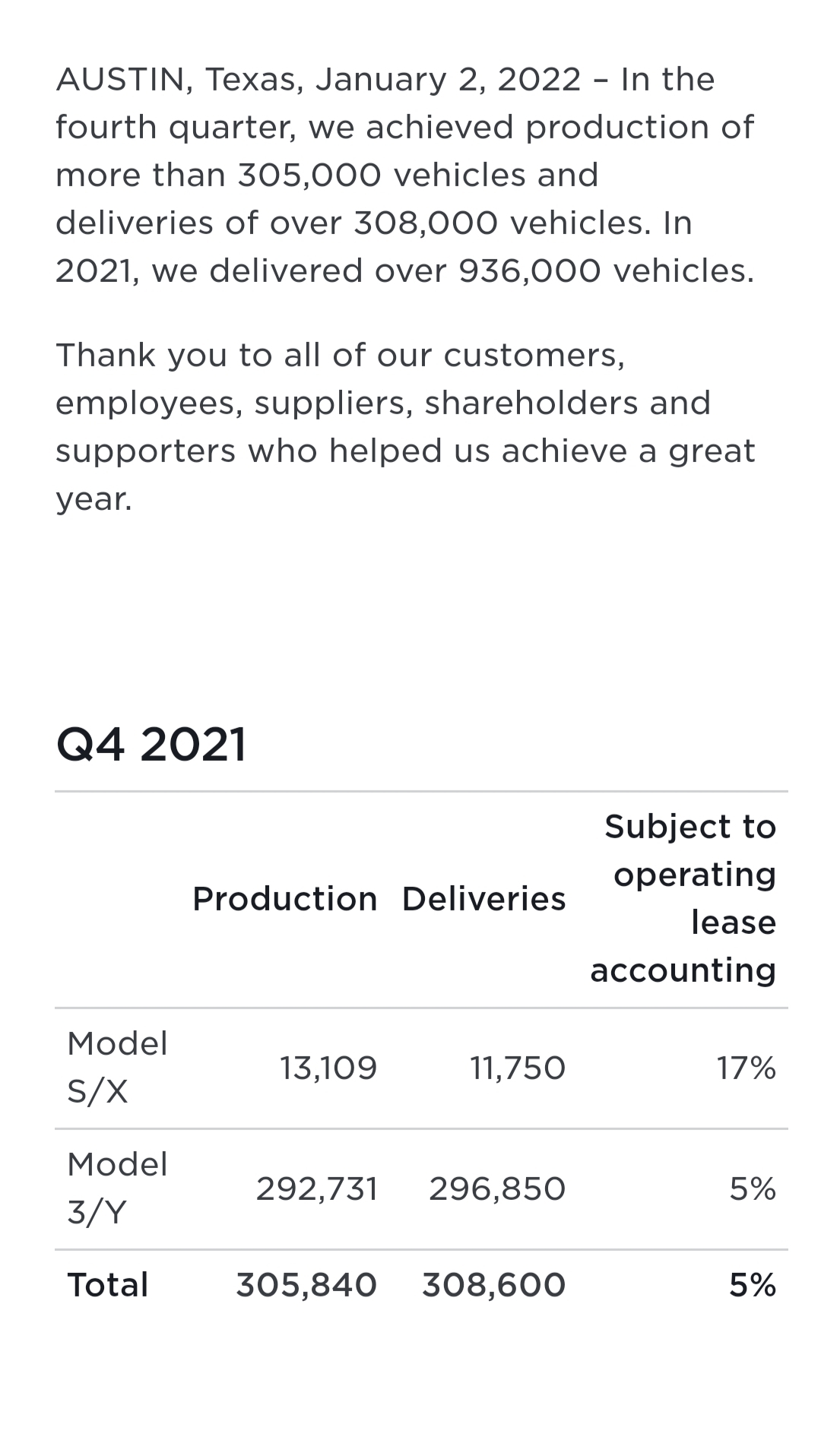Click the Thank you paragraph
821x1456 pixels.
[404, 426]
